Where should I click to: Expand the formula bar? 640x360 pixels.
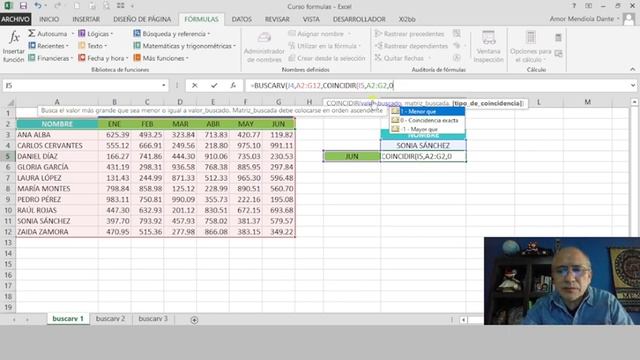(633, 85)
